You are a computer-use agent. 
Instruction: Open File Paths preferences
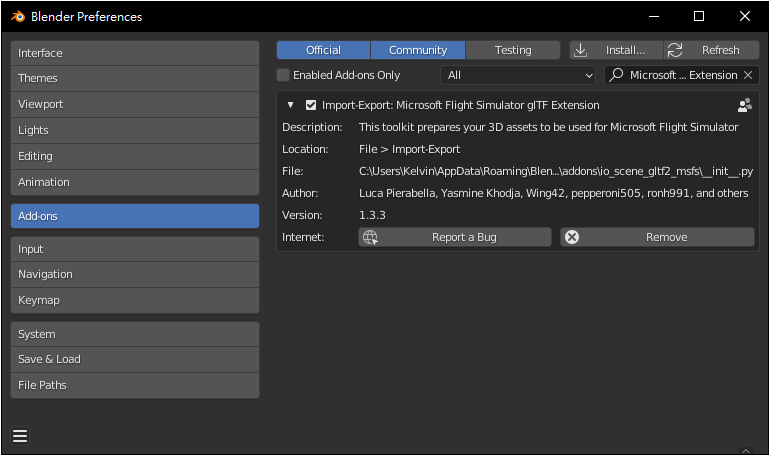[135, 385]
